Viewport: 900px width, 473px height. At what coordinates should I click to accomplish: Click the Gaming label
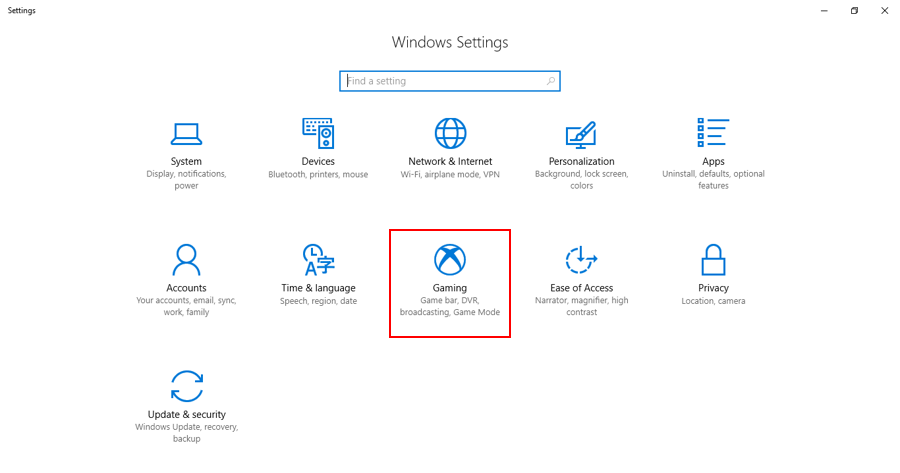pyautogui.click(x=450, y=288)
